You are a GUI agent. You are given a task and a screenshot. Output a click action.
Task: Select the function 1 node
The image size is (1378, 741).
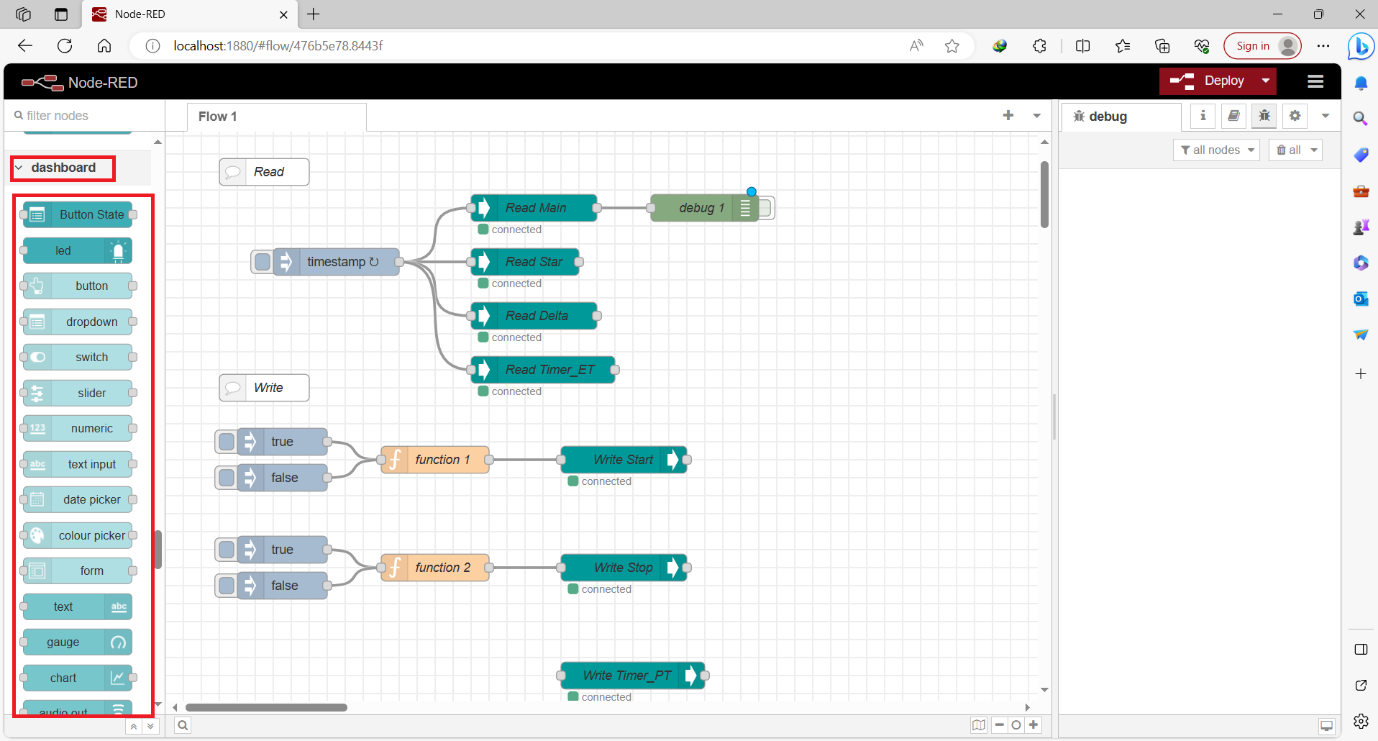pos(435,460)
